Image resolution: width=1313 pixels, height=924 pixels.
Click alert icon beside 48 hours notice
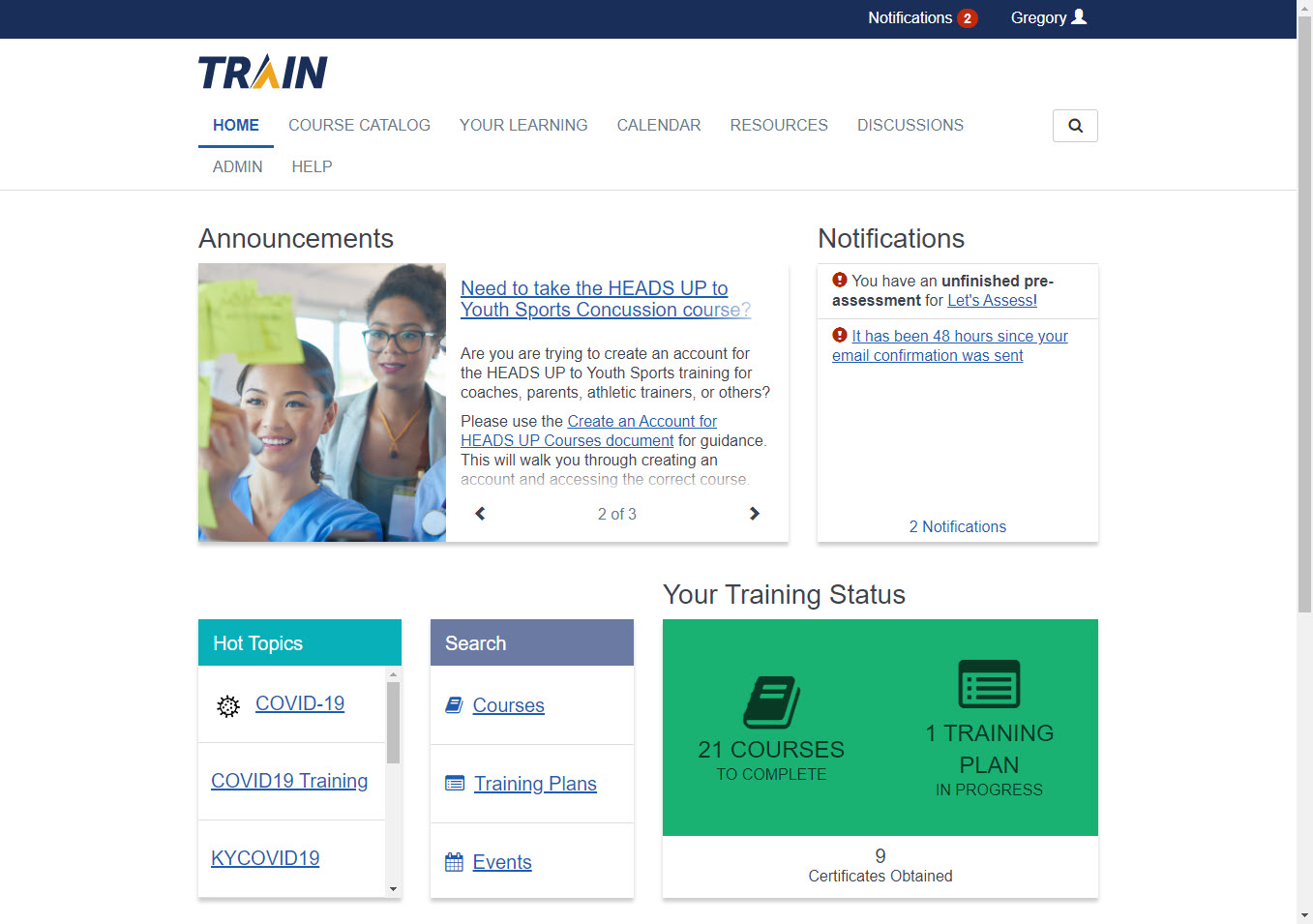(x=840, y=335)
